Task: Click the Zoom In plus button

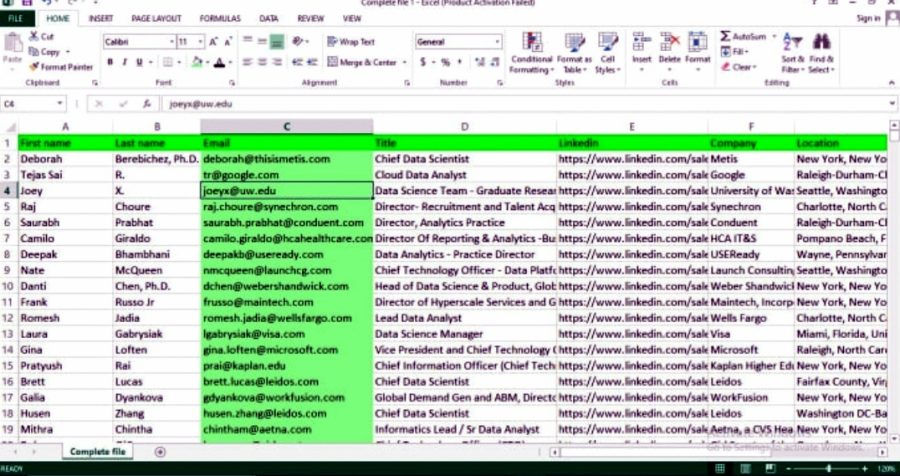Action: pos(864,469)
